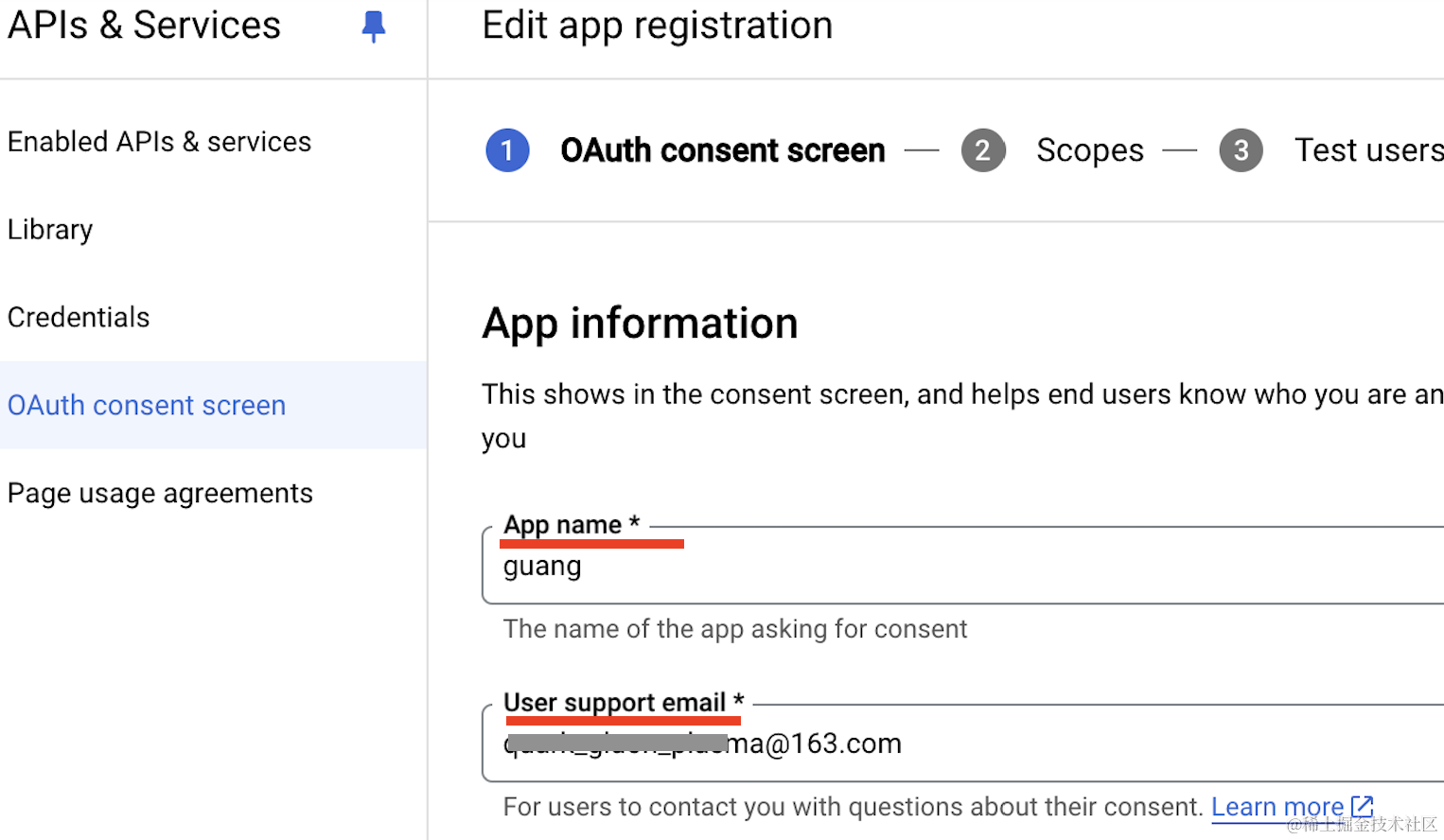Click the Edit app registration heading

click(657, 26)
